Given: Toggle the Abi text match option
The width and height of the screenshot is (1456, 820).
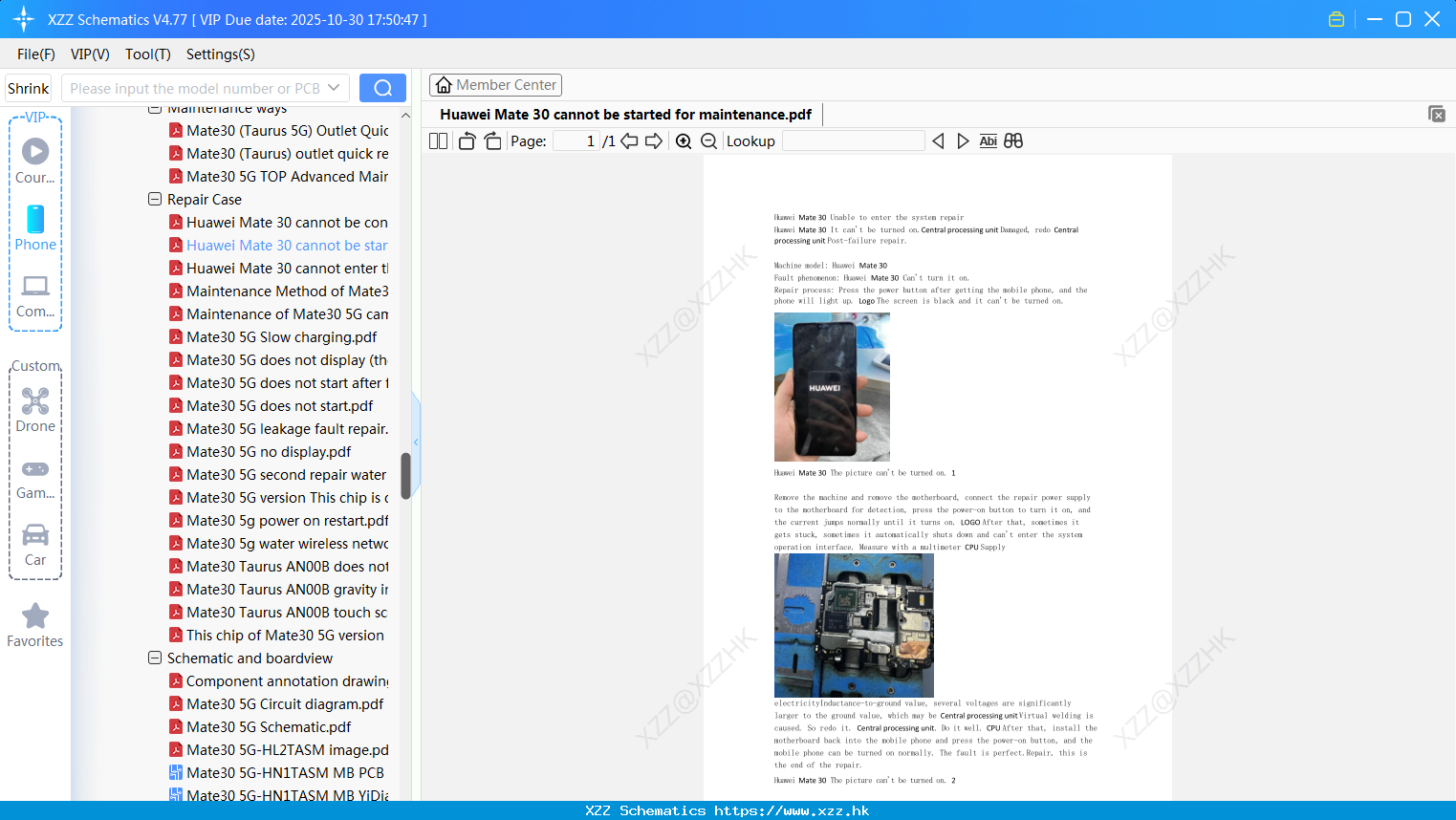Looking at the screenshot, I should tap(989, 140).
